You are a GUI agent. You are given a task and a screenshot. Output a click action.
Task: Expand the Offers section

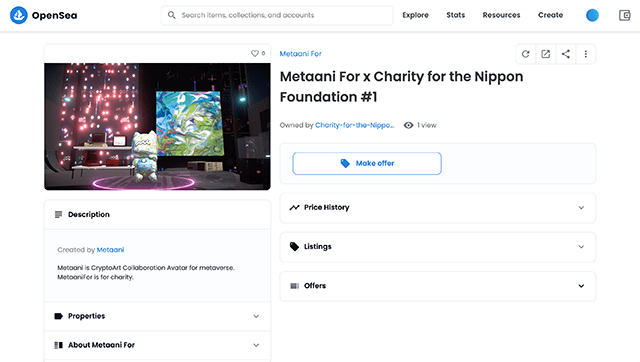(x=438, y=286)
